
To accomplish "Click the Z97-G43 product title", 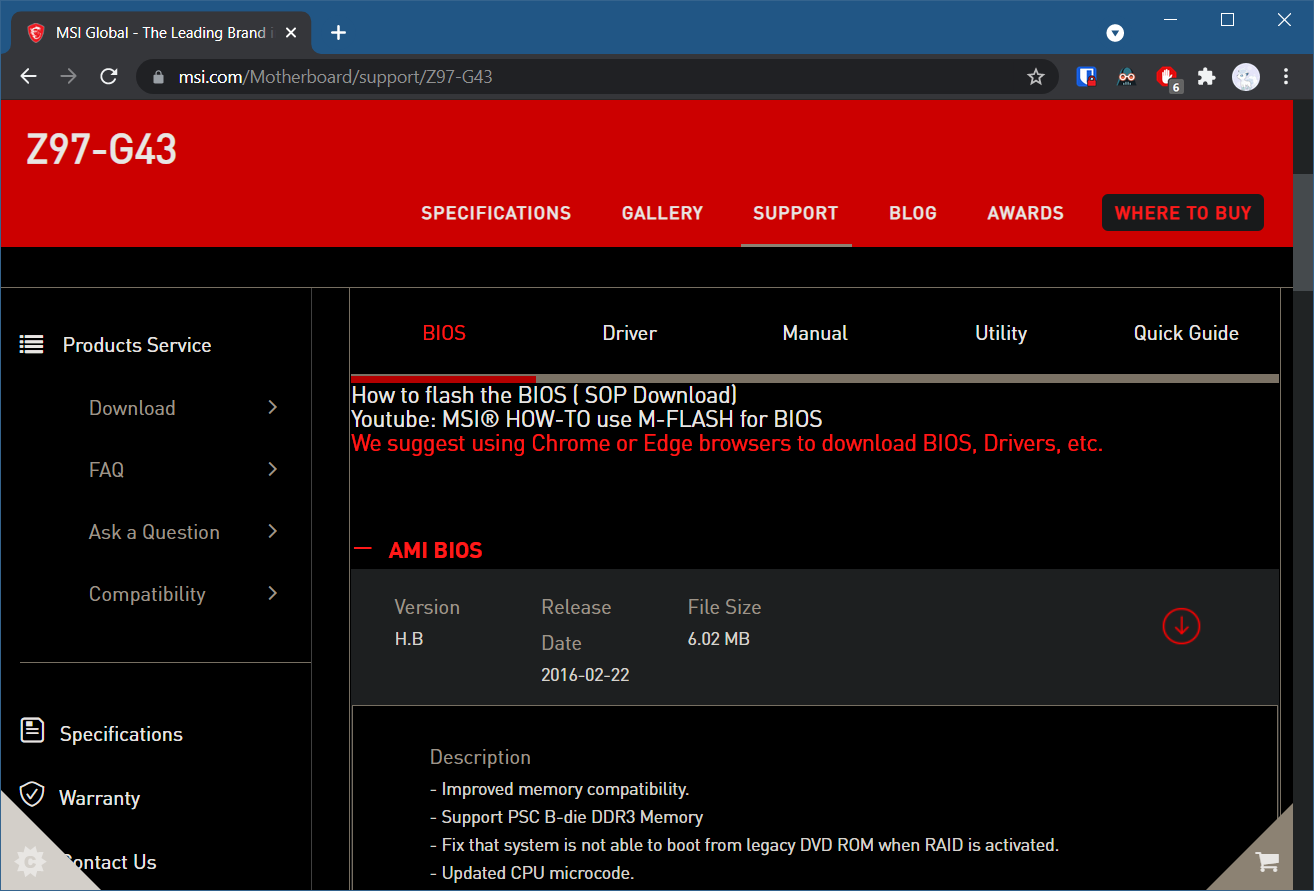I will tap(101, 150).
